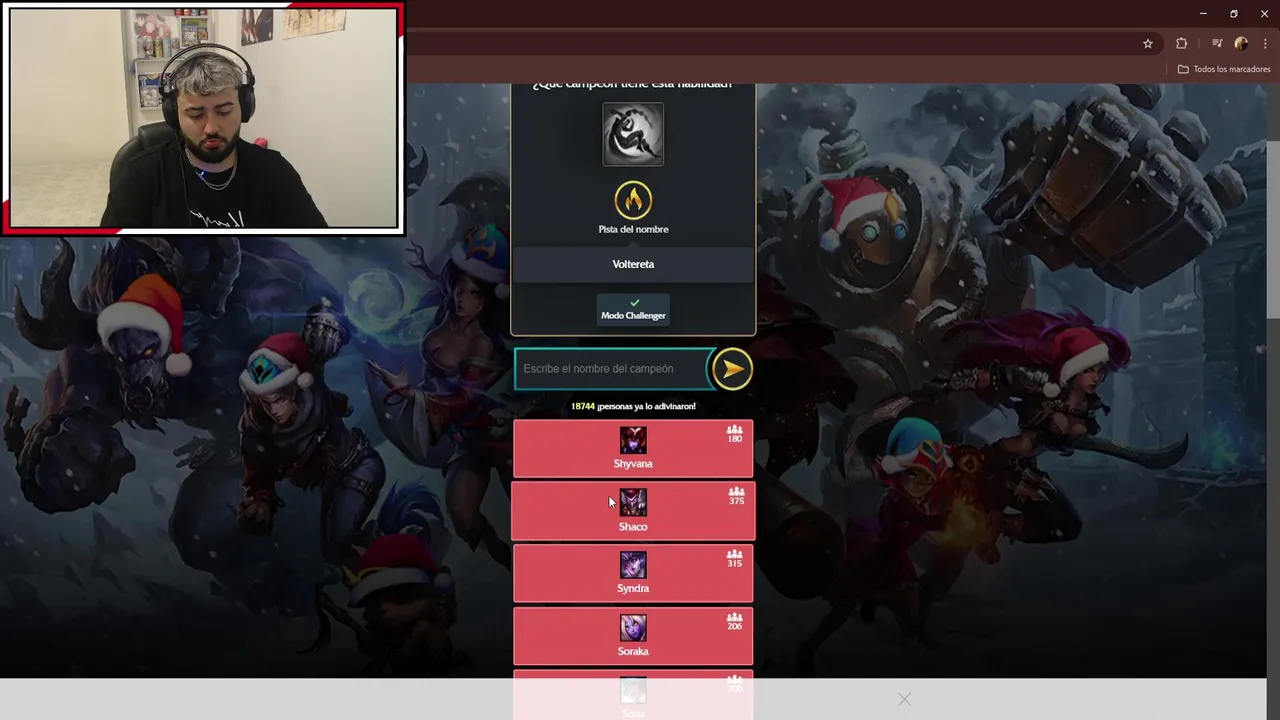
Task: Click the flame Pista del nombre icon
Action: click(633, 201)
